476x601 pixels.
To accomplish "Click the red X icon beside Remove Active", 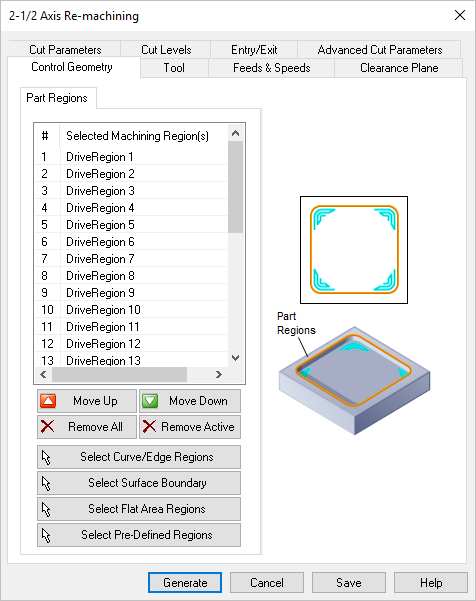I will click(149, 427).
